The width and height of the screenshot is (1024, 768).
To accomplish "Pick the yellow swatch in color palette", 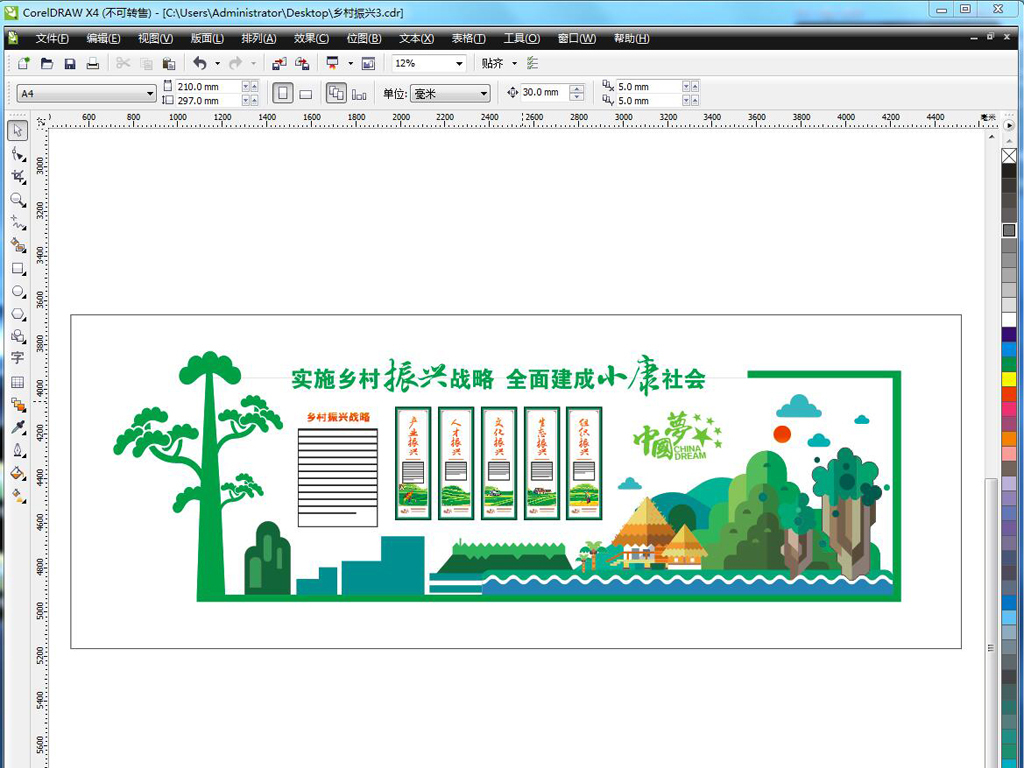I will tap(1009, 380).
